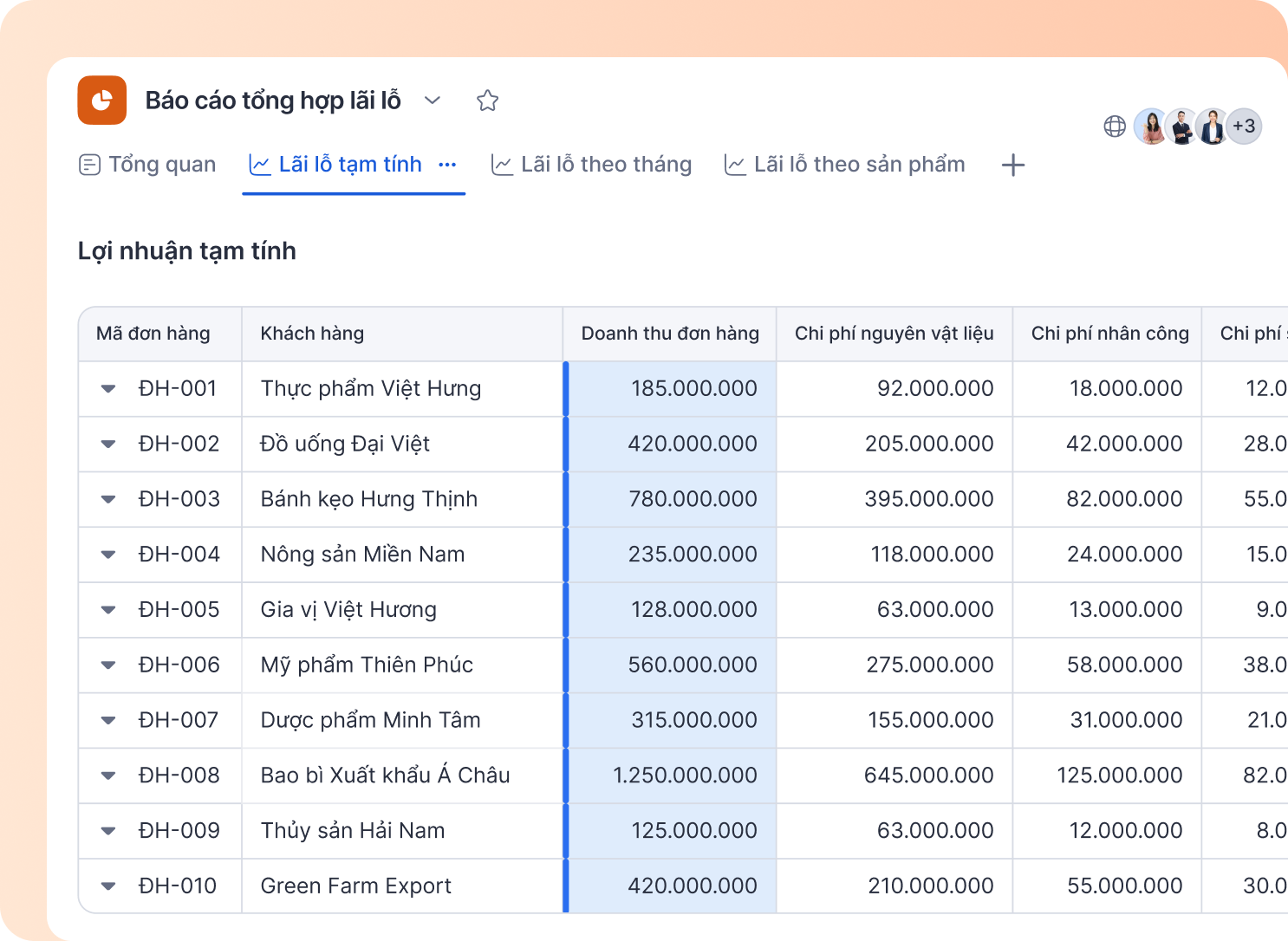The image size is (1288, 941).
Task: Click the plus icon to add a tab
Action: [x=1013, y=165]
